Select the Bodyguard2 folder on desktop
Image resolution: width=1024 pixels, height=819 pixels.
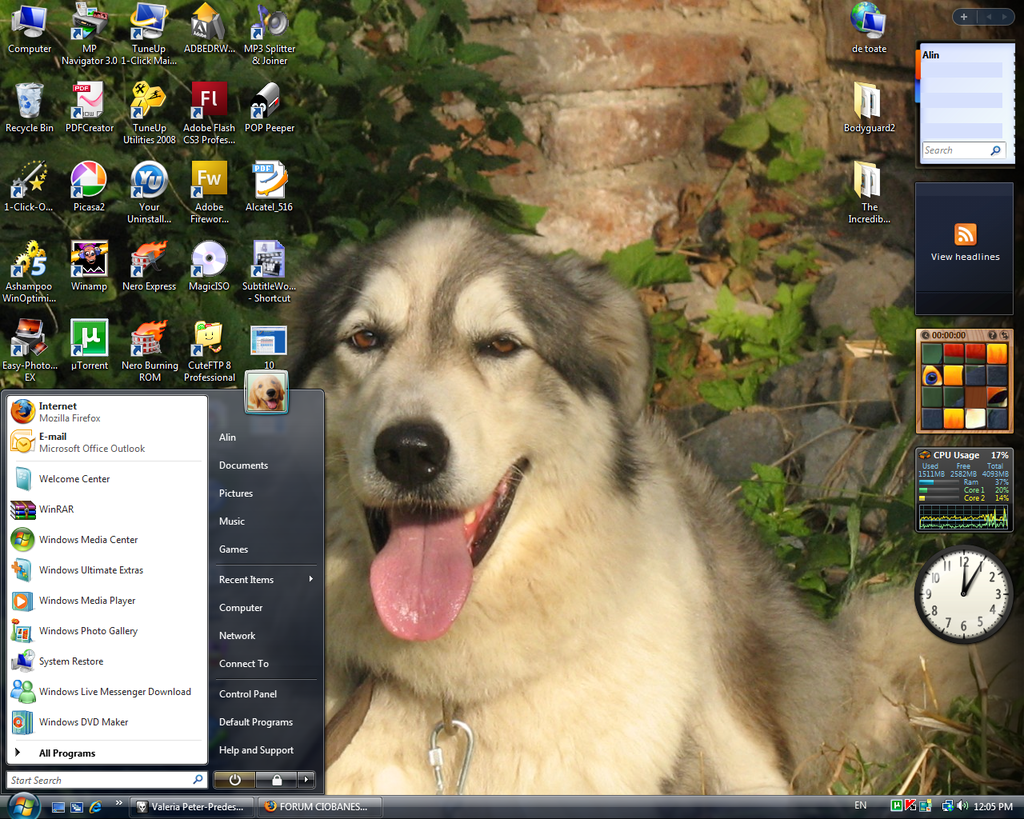point(869,108)
